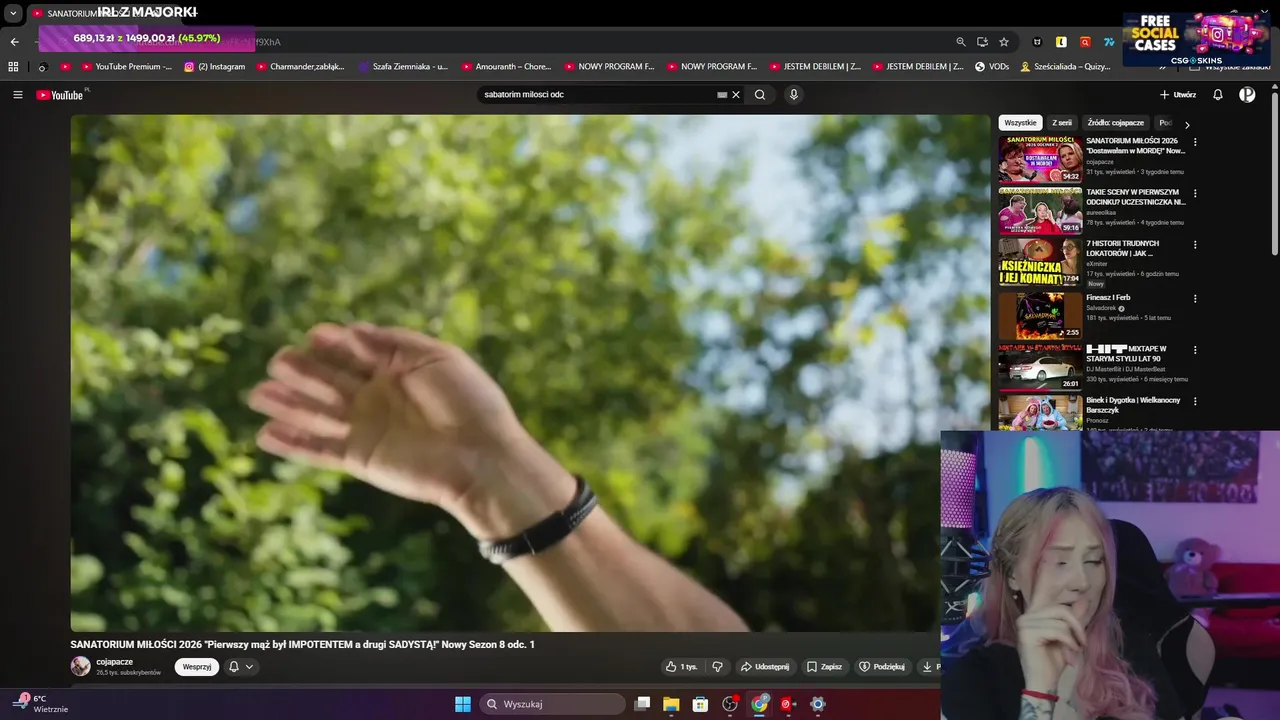
Task: Open options menu for 'Dostawałam w MORDĘ' video
Action: point(1195,142)
